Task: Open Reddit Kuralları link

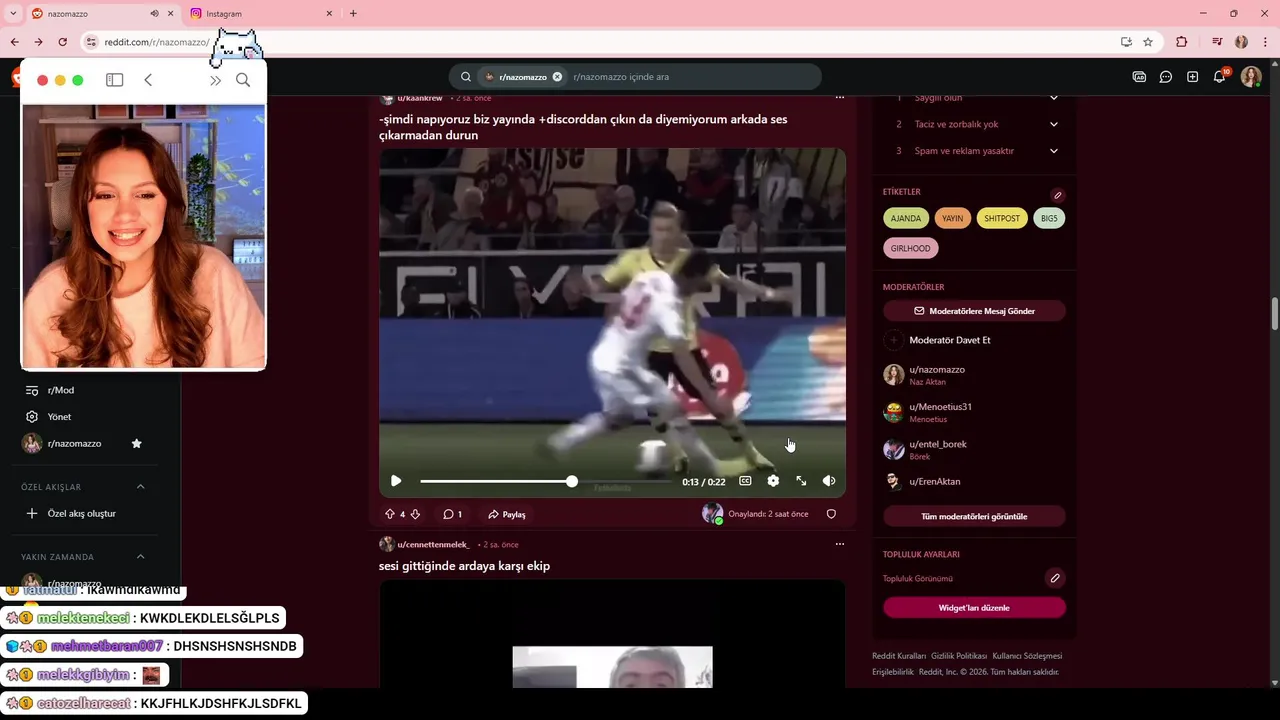Action: [x=899, y=656]
